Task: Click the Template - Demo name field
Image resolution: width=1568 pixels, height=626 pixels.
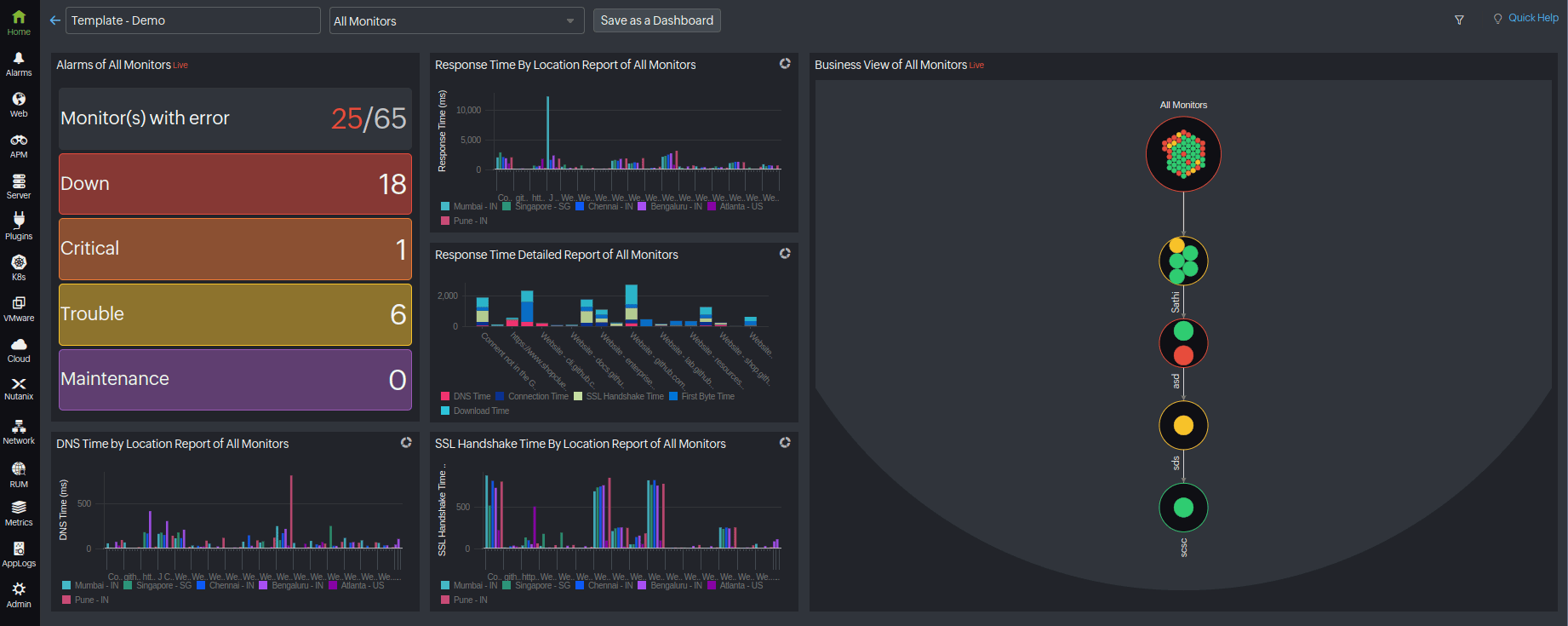Action: [x=193, y=20]
